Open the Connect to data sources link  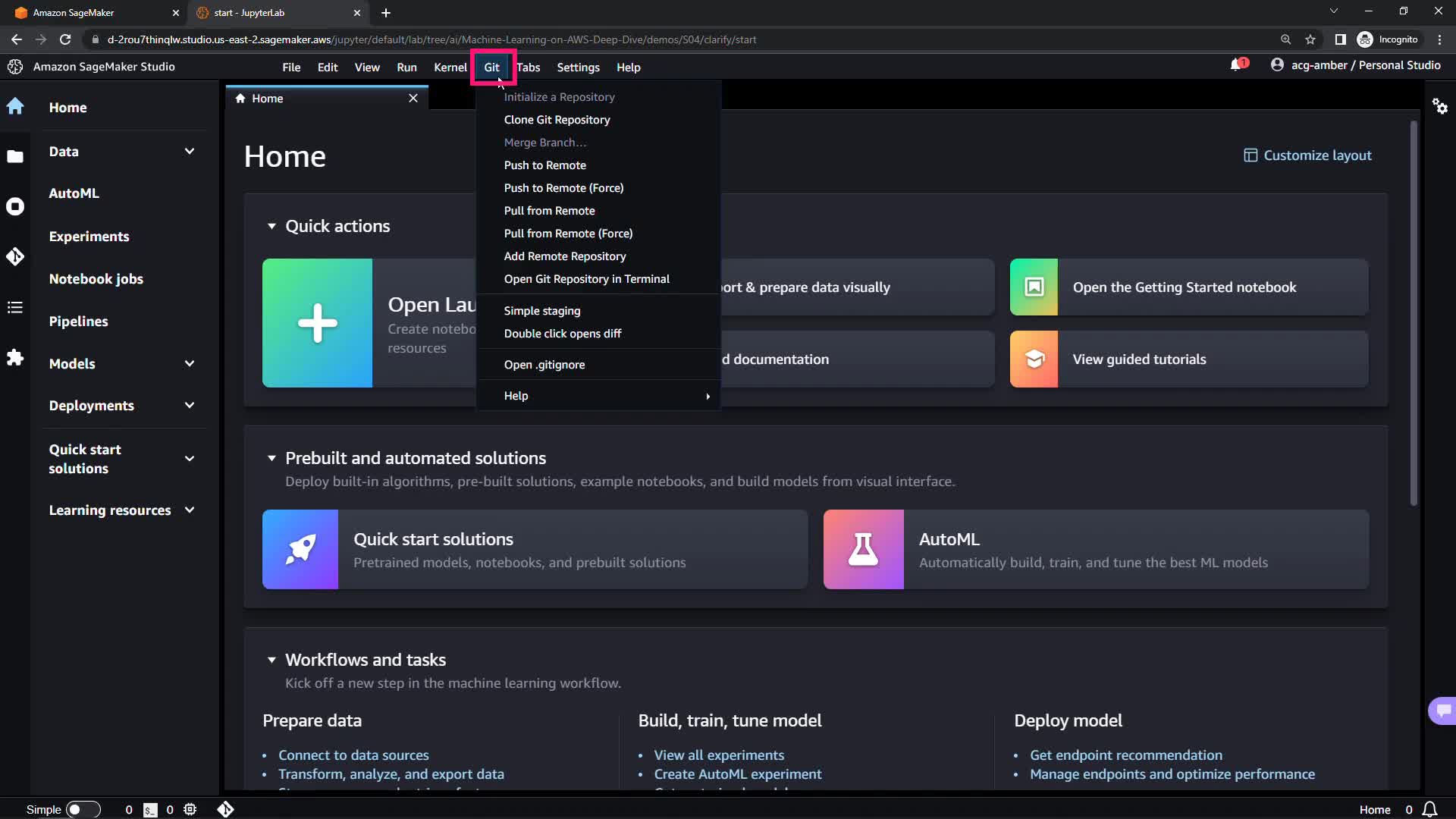(x=353, y=755)
